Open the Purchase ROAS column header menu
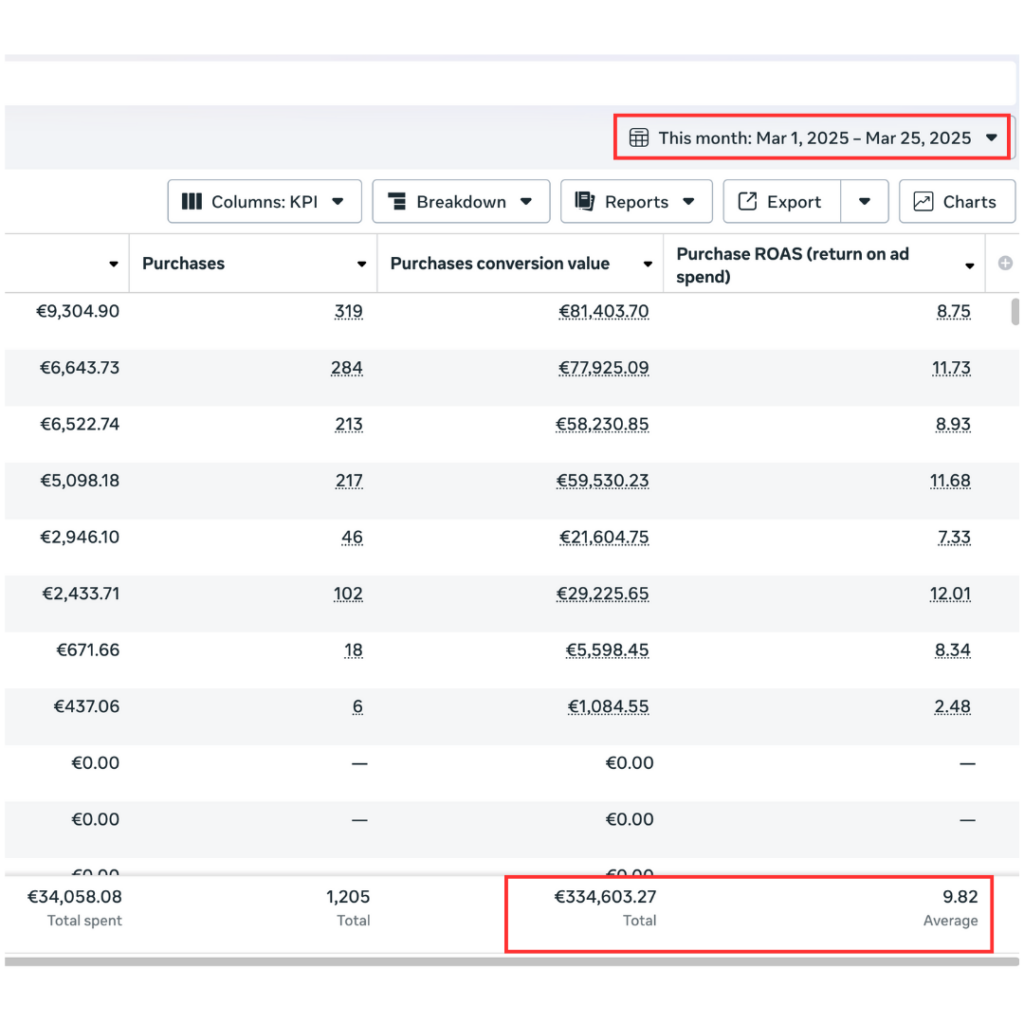The height and width of the screenshot is (1024, 1024). pyautogui.click(x=969, y=266)
